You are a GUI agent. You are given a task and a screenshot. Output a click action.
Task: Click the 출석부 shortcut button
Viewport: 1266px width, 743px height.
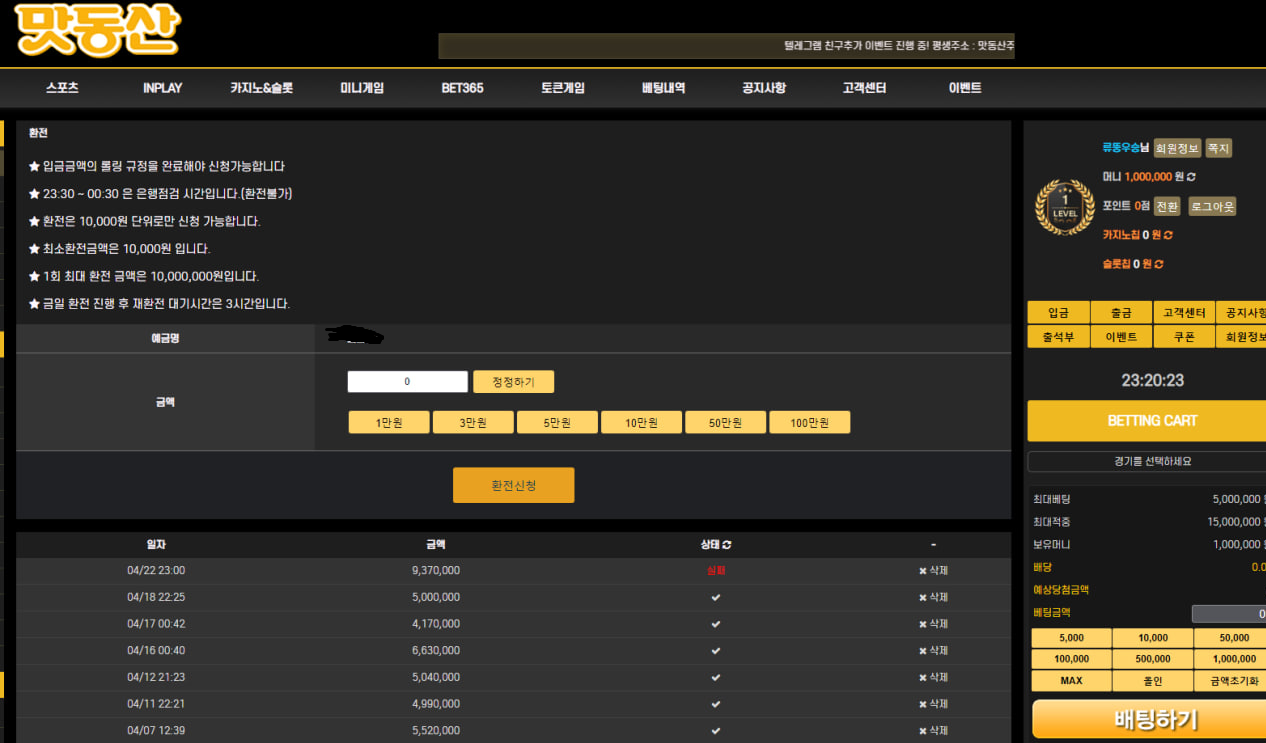tap(1058, 337)
